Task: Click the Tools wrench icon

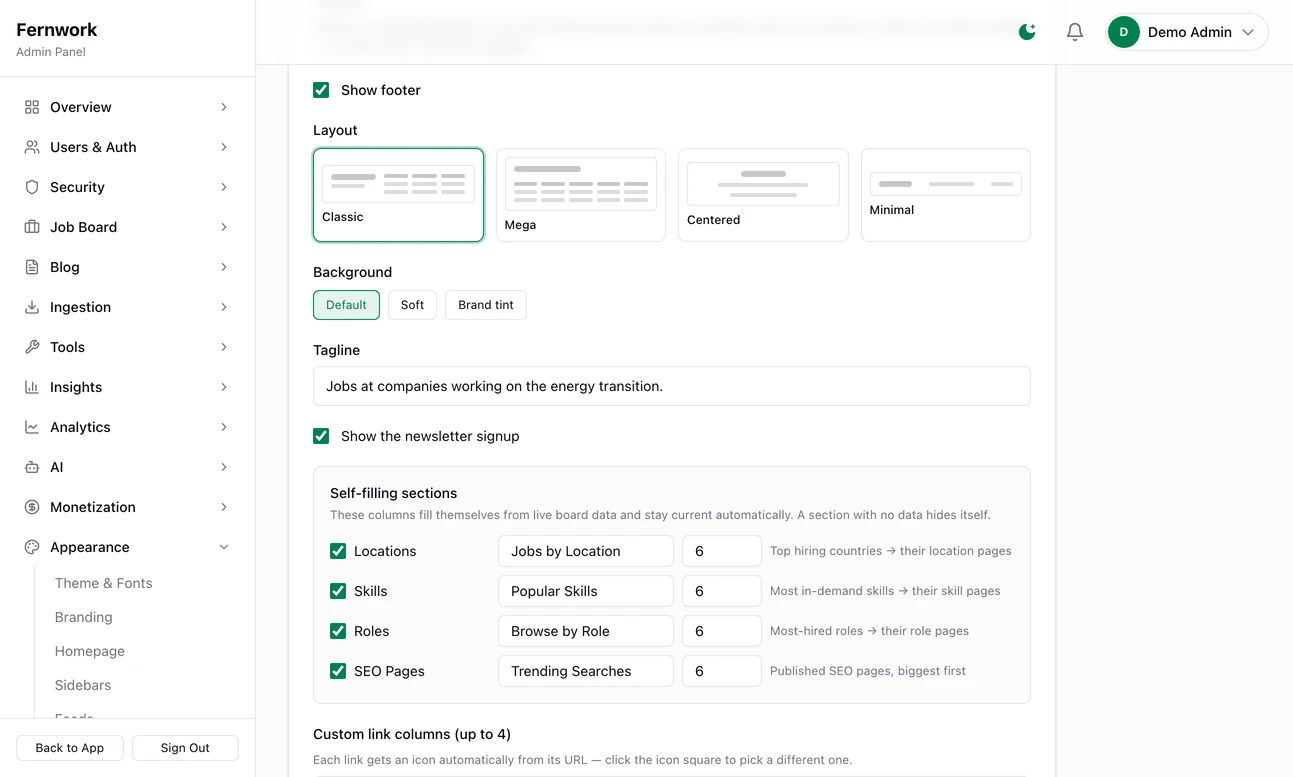Action: point(32,347)
